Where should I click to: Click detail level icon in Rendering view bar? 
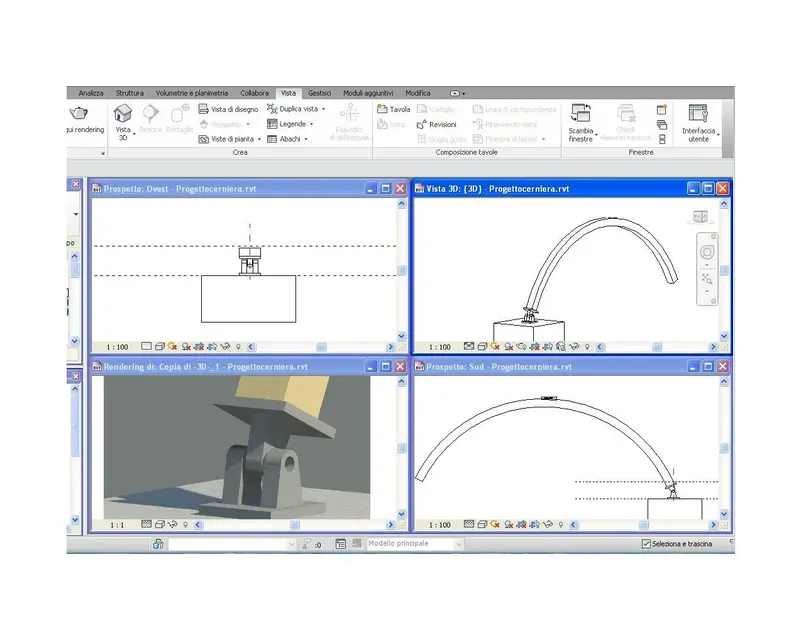pyautogui.click(x=146, y=524)
